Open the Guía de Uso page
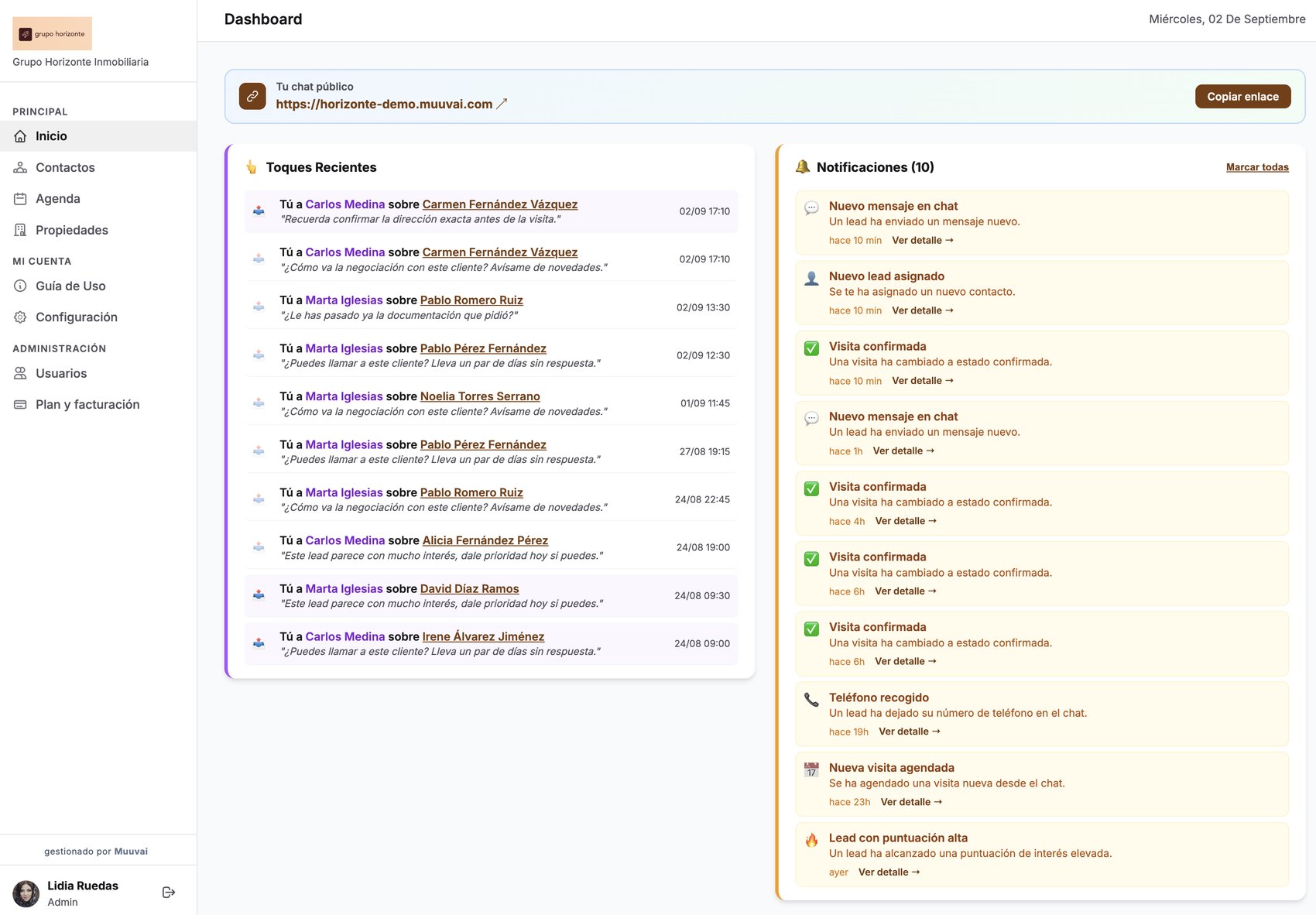This screenshot has width=1316, height=915. pyautogui.click(x=98, y=286)
